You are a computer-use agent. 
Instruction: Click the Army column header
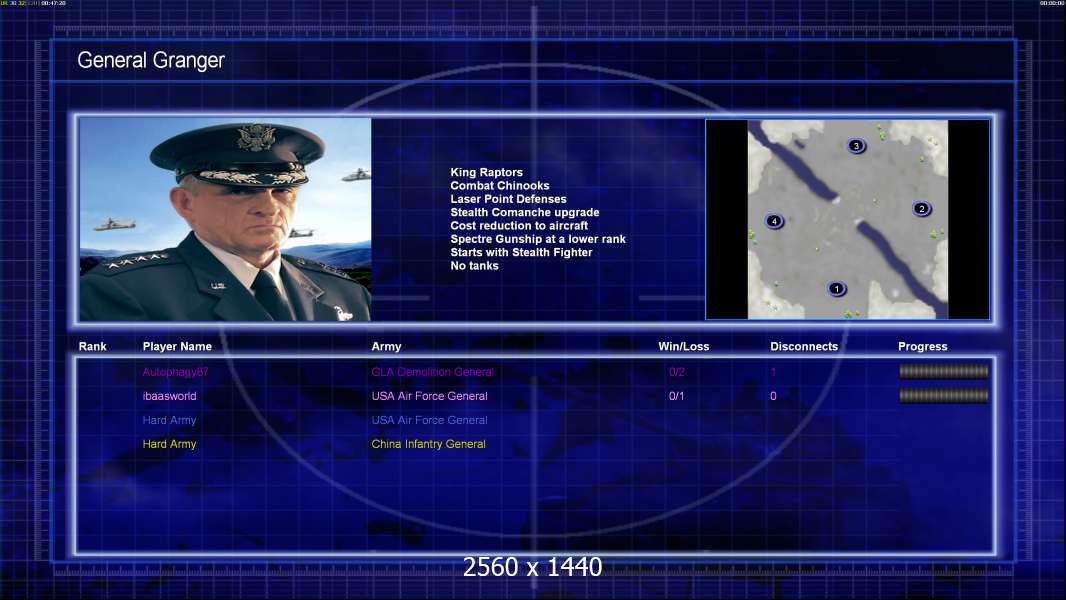click(386, 347)
